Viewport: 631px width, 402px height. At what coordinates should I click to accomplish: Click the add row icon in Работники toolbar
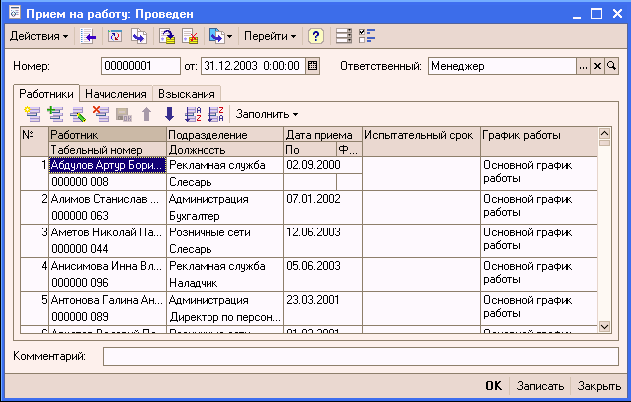tap(33, 113)
